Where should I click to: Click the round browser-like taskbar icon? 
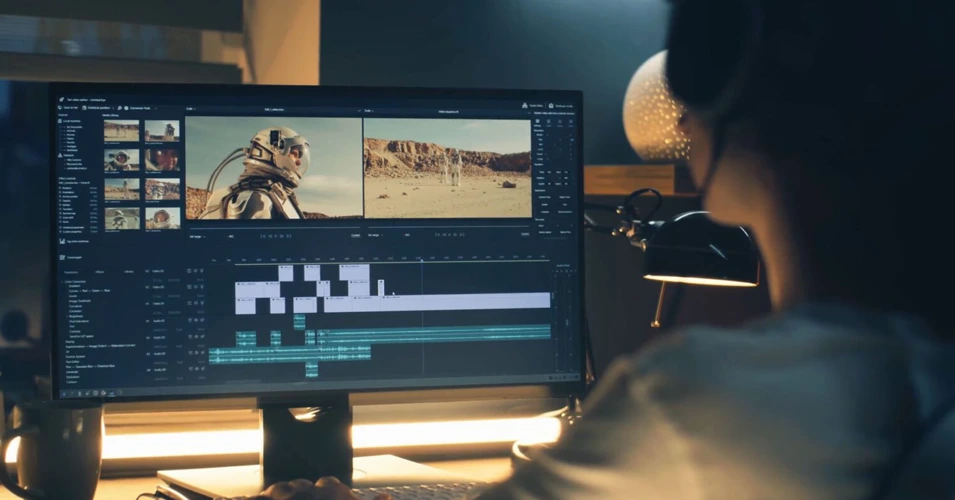[x=95, y=393]
